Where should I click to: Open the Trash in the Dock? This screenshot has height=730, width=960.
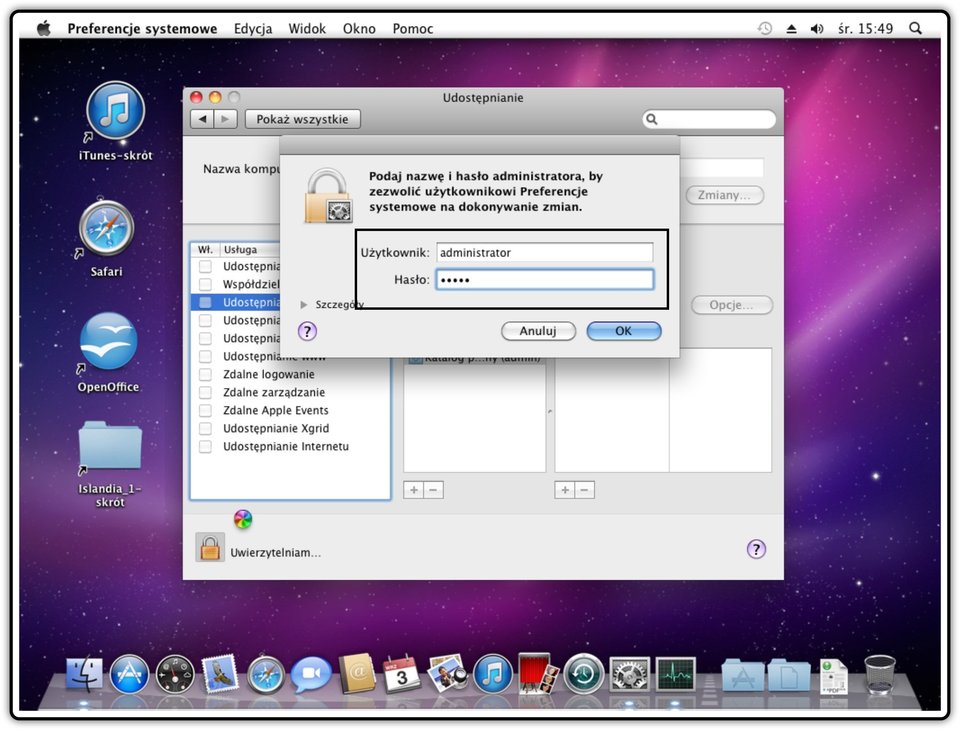tap(879, 674)
